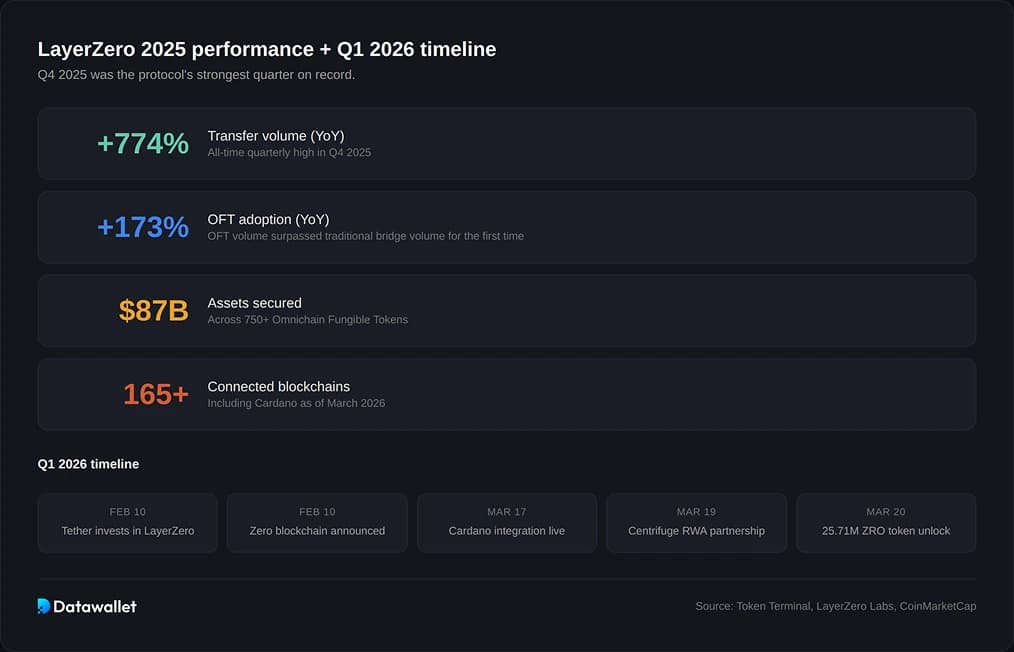
Task: Click the green +774% figure
Action: pyautogui.click(x=143, y=144)
